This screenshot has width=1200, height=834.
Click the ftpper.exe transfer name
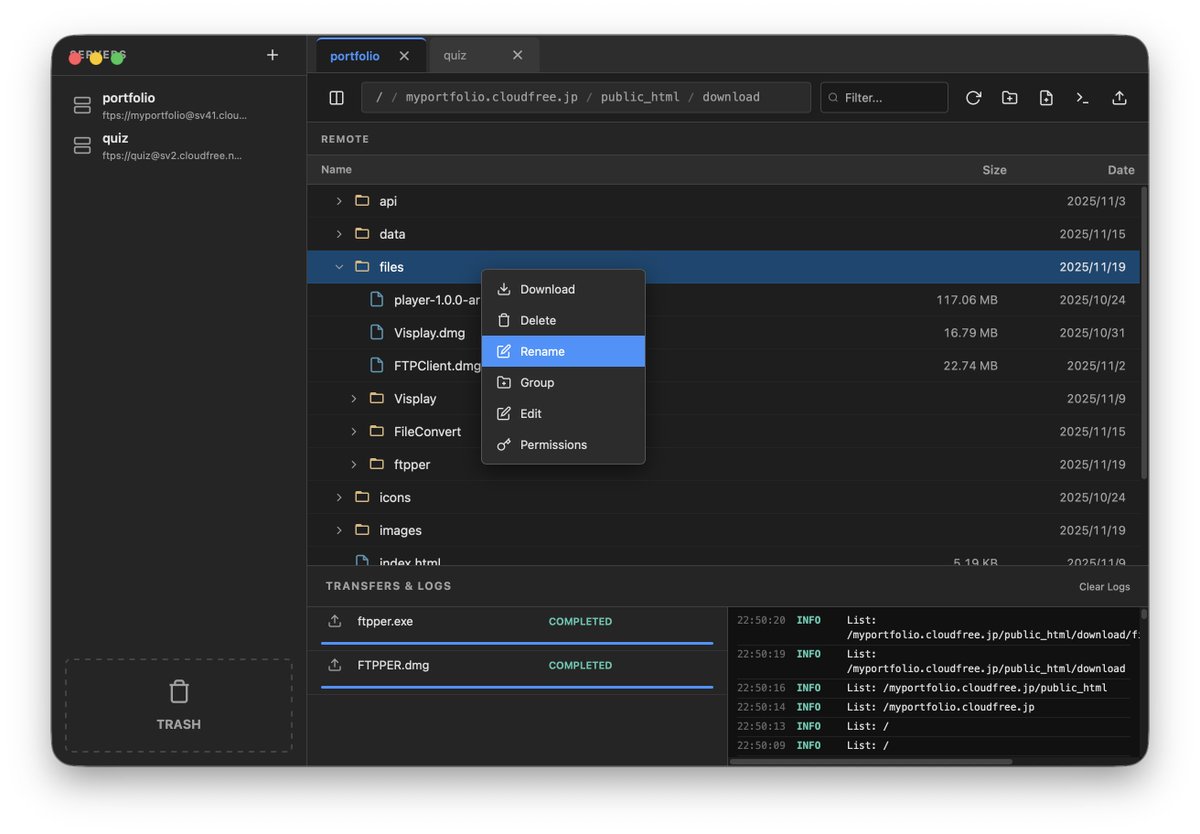coord(385,621)
